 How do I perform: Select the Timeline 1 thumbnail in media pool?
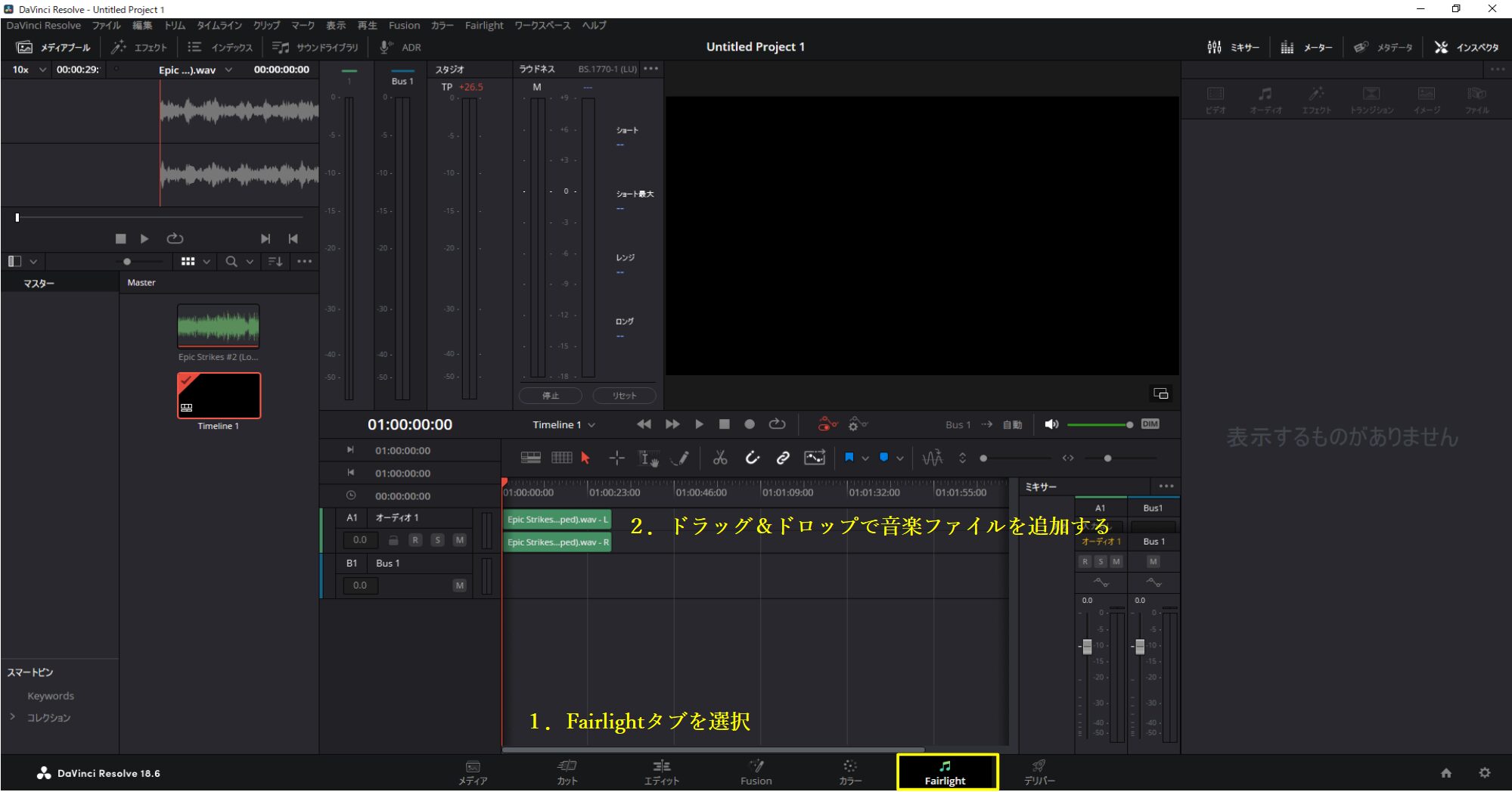pos(218,394)
